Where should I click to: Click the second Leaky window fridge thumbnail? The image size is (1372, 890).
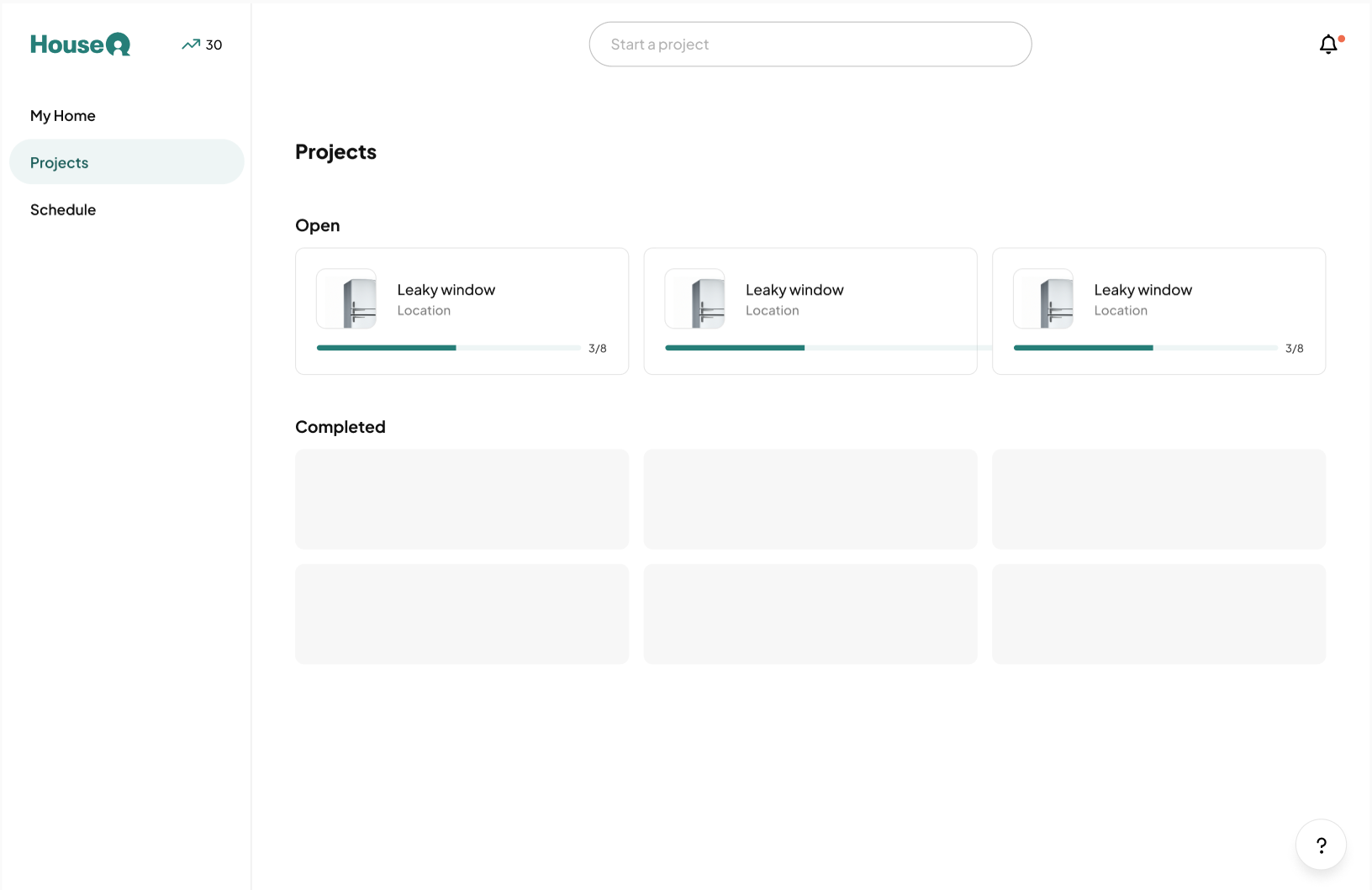[695, 299]
